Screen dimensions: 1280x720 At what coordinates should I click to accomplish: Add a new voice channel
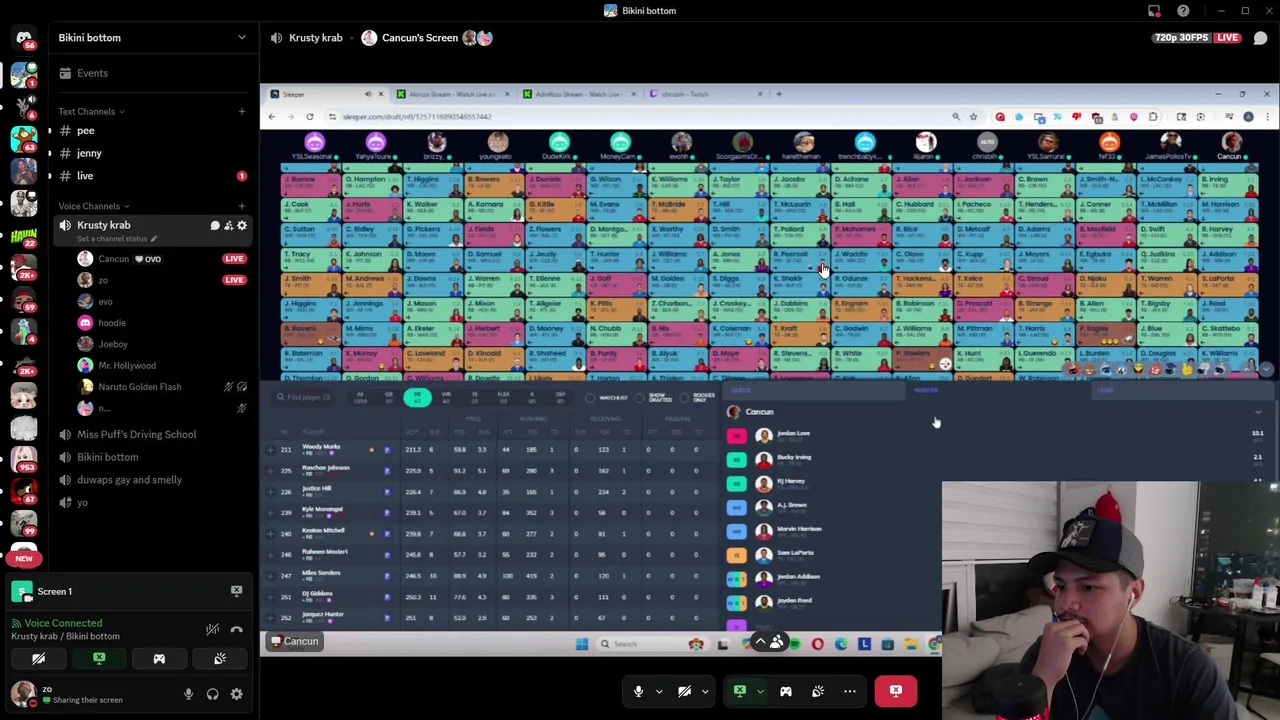[241, 206]
